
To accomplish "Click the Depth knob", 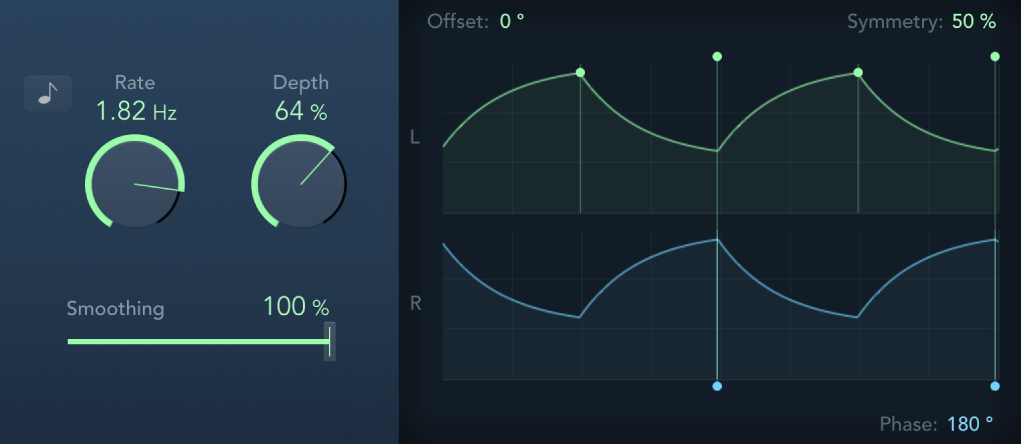I will [x=300, y=184].
